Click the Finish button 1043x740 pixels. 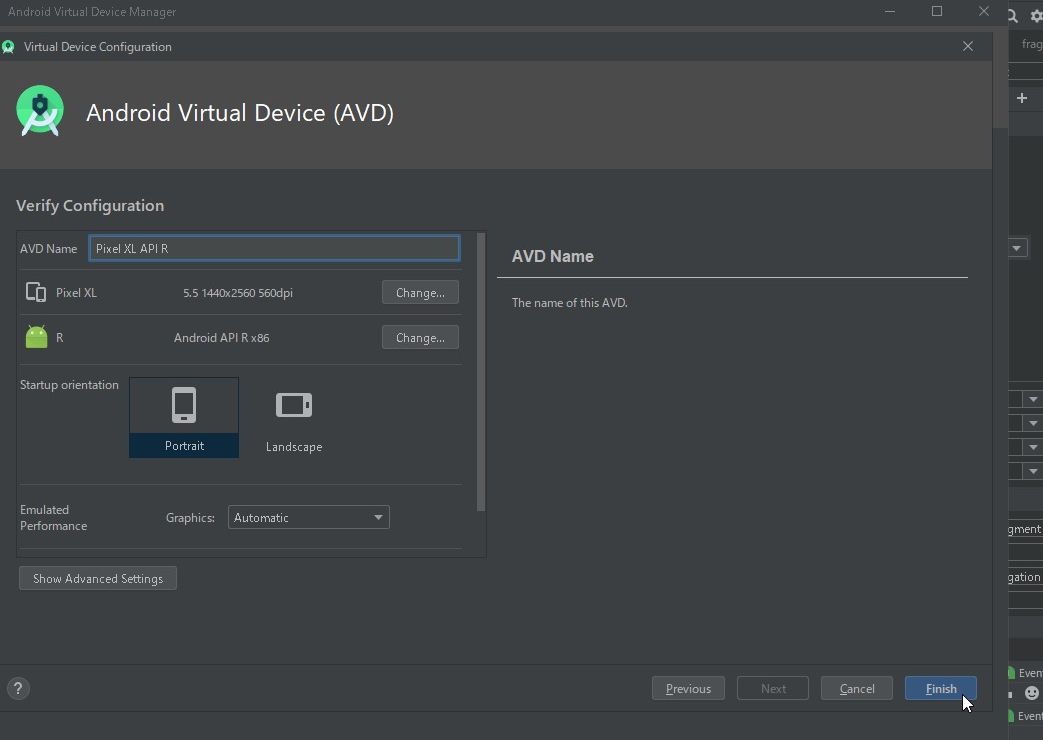939,688
